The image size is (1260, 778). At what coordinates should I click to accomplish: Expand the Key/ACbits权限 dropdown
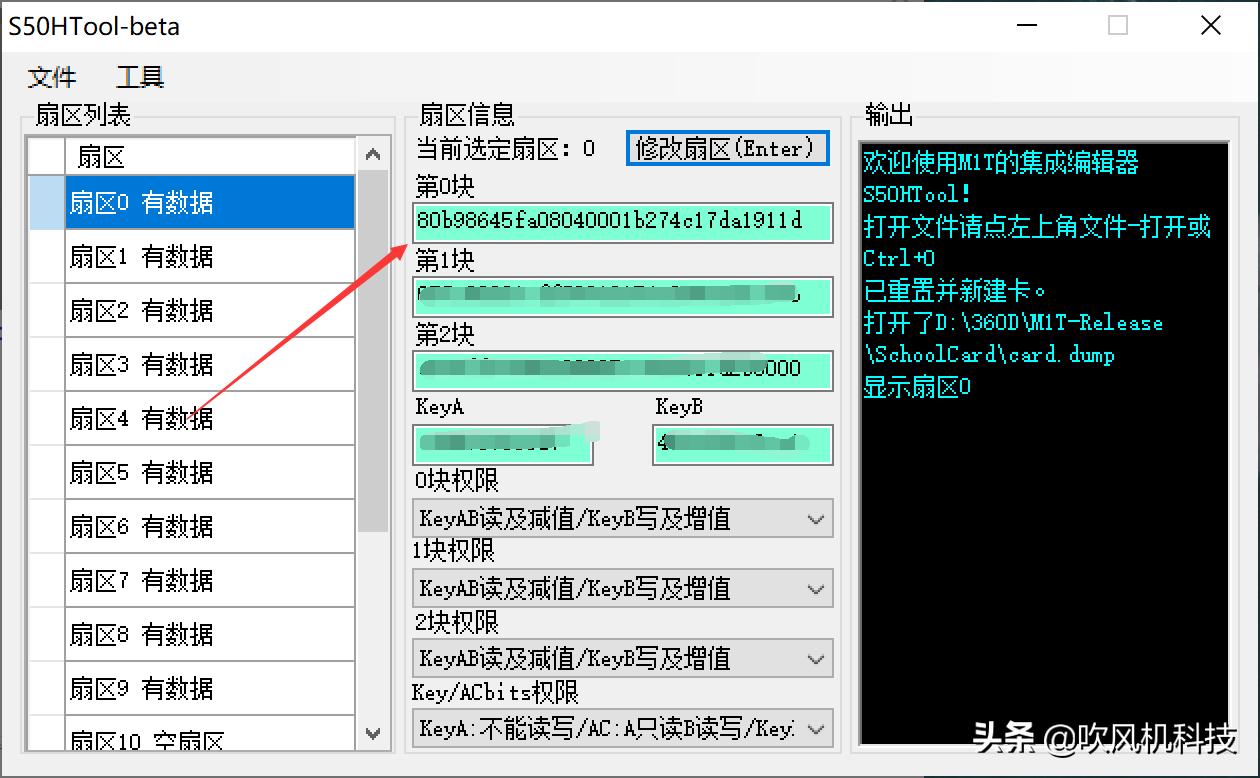(622, 728)
